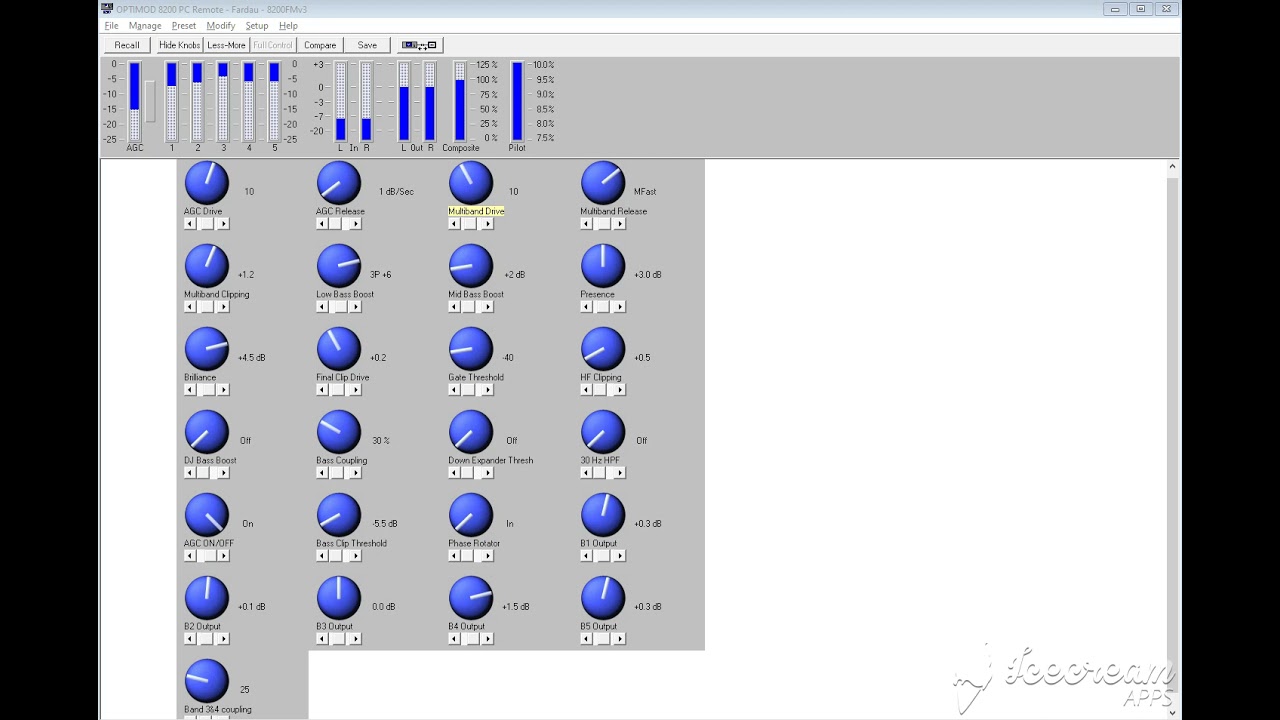This screenshot has height=720, width=1280.
Task: Click the B5 Output knob
Action: 603,598
